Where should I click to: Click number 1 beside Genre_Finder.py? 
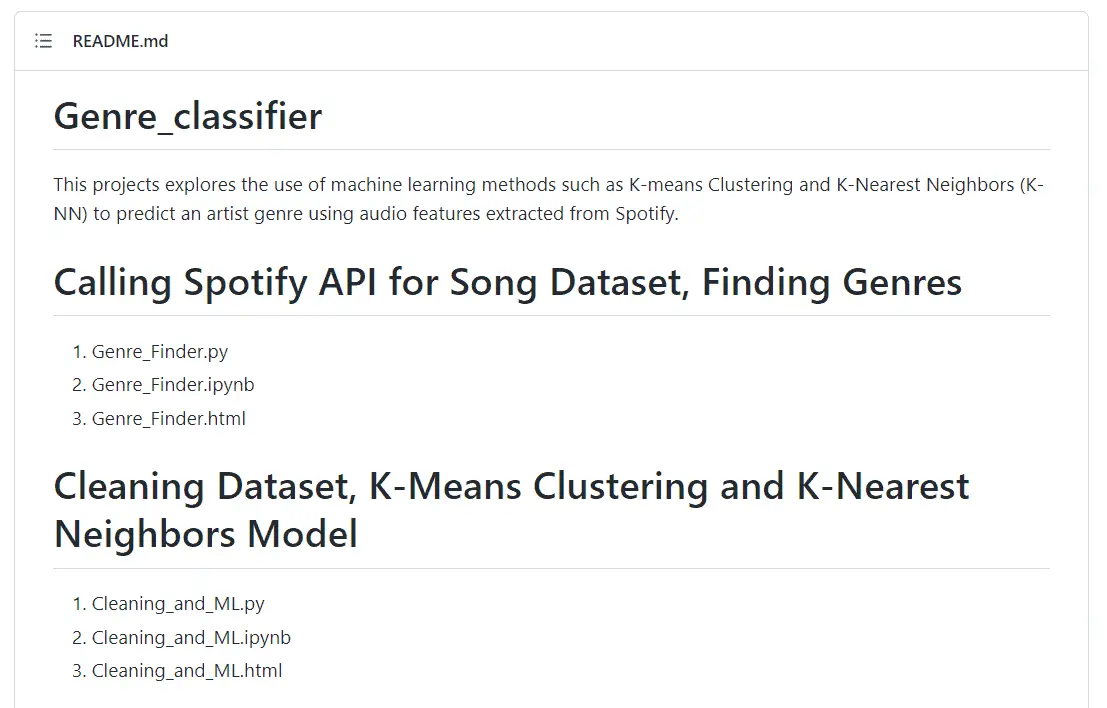click(78, 351)
